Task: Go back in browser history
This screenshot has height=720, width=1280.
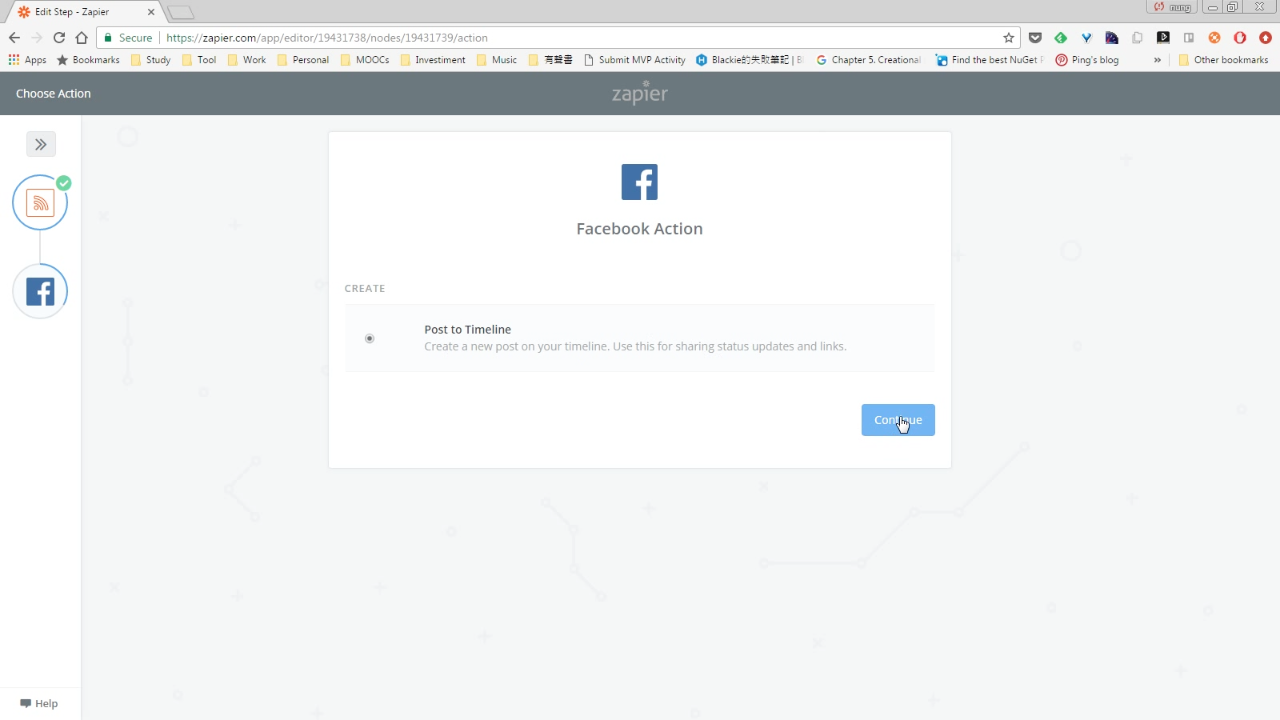Action: (14, 38)
